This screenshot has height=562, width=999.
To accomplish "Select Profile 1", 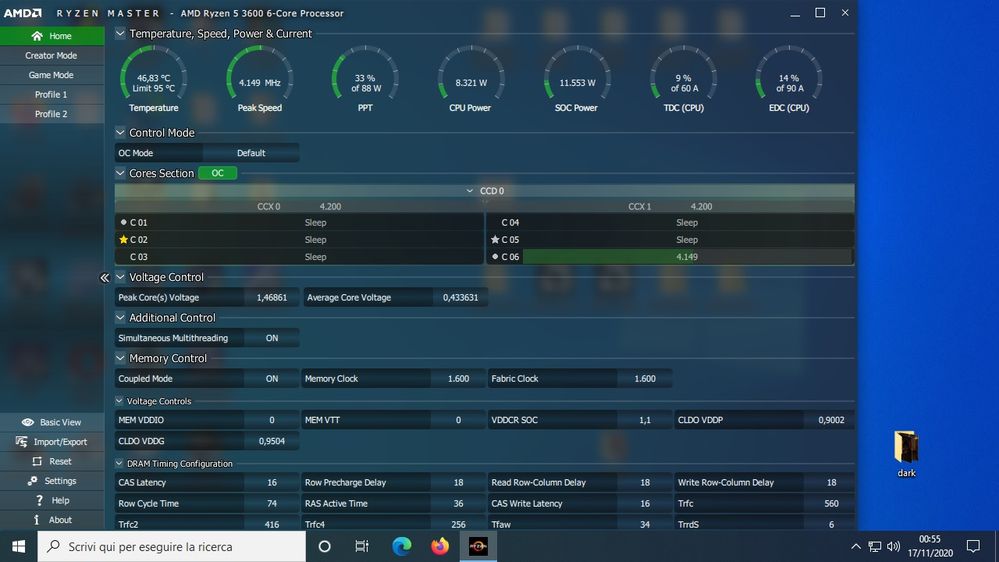I will 52,94.
